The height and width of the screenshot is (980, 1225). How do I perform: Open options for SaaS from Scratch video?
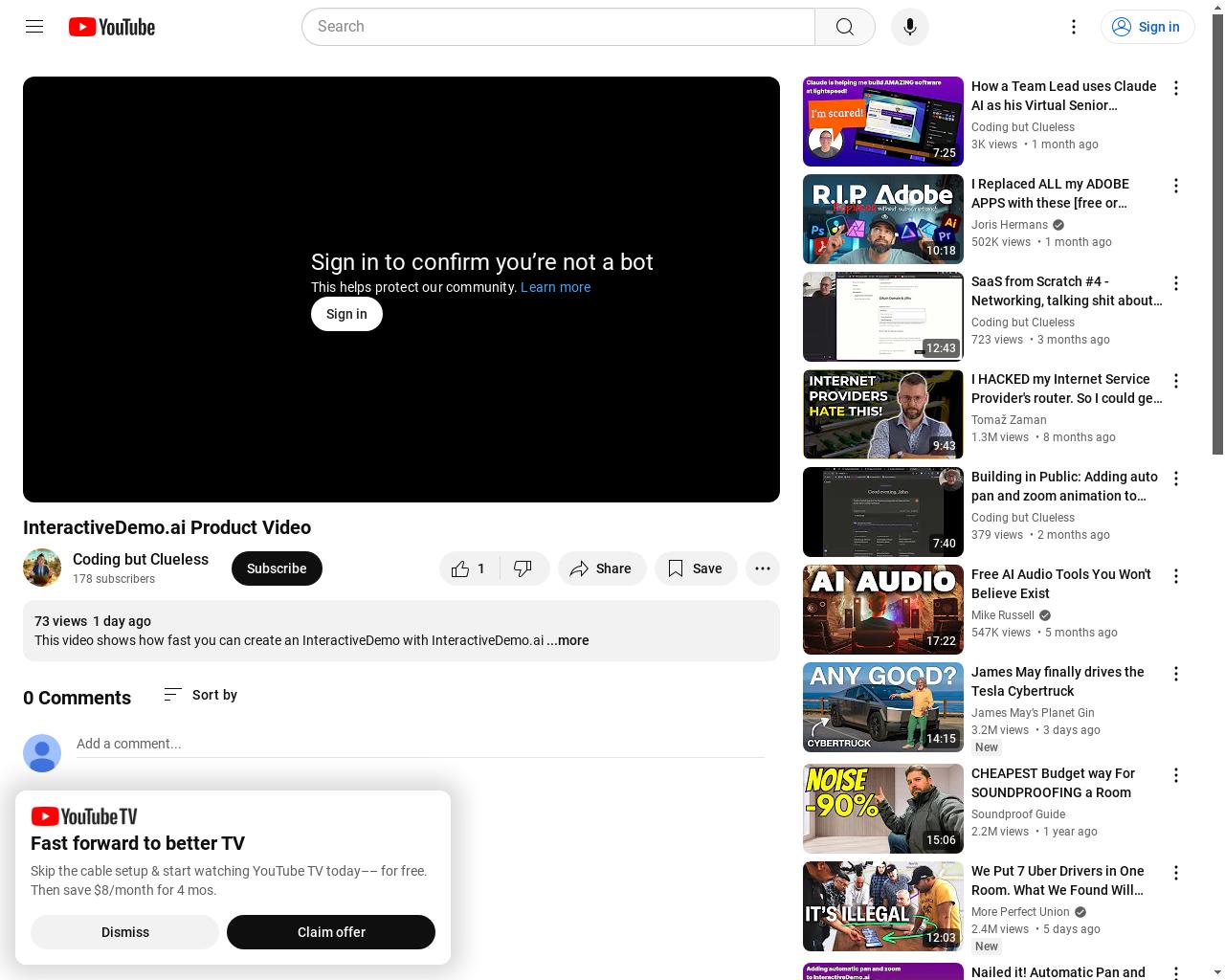click(1176, 283)
